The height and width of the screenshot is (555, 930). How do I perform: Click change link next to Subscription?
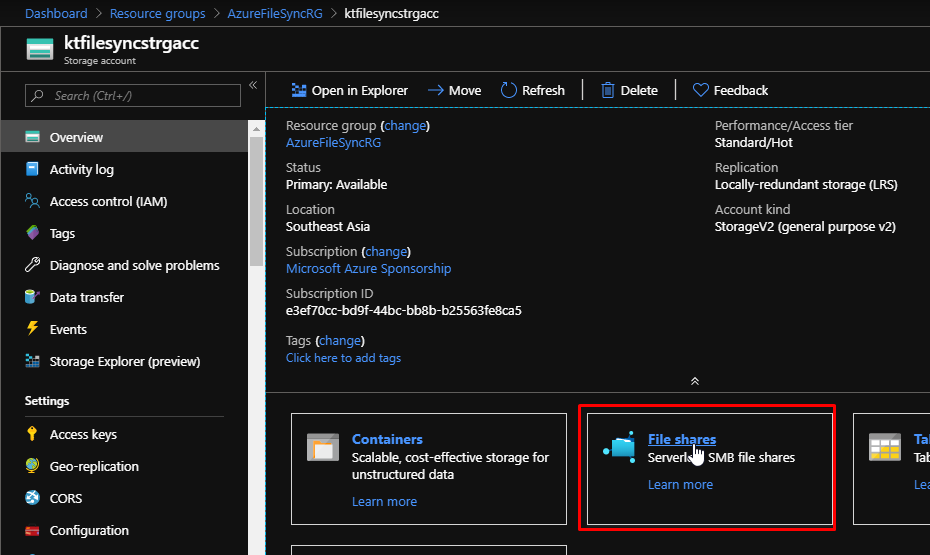(x=386, y=251)
